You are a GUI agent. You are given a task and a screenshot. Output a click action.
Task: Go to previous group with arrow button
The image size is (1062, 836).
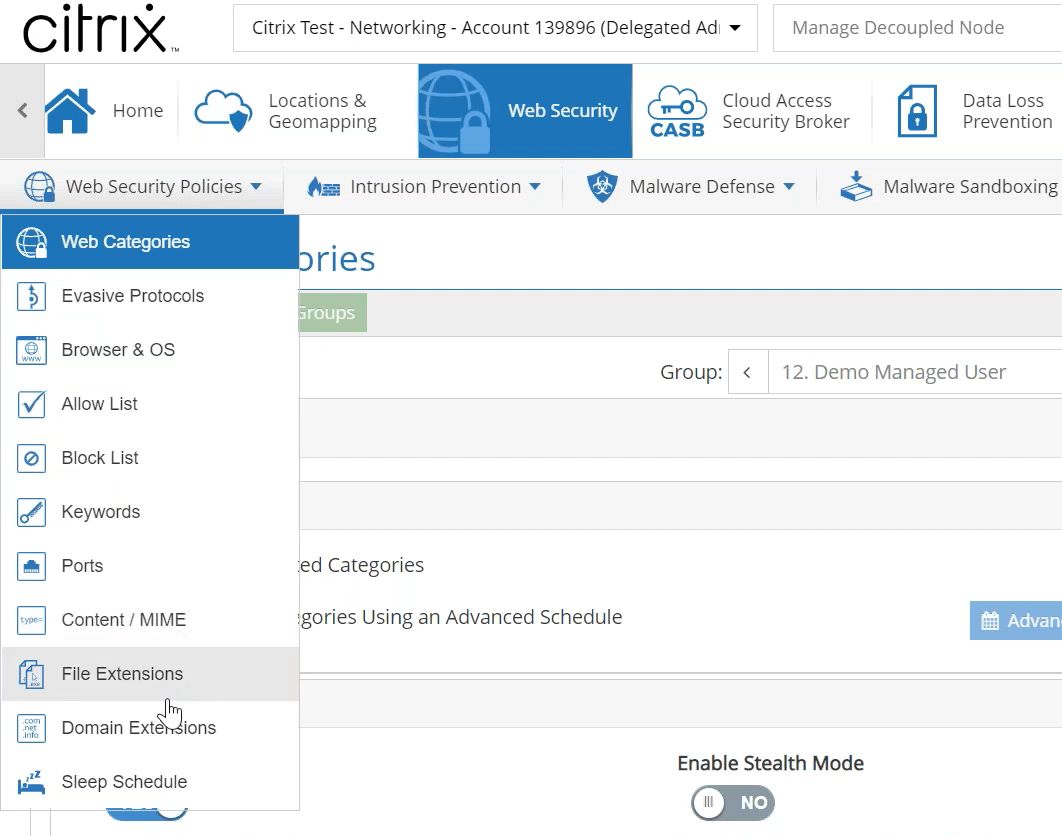click(747, 373)
